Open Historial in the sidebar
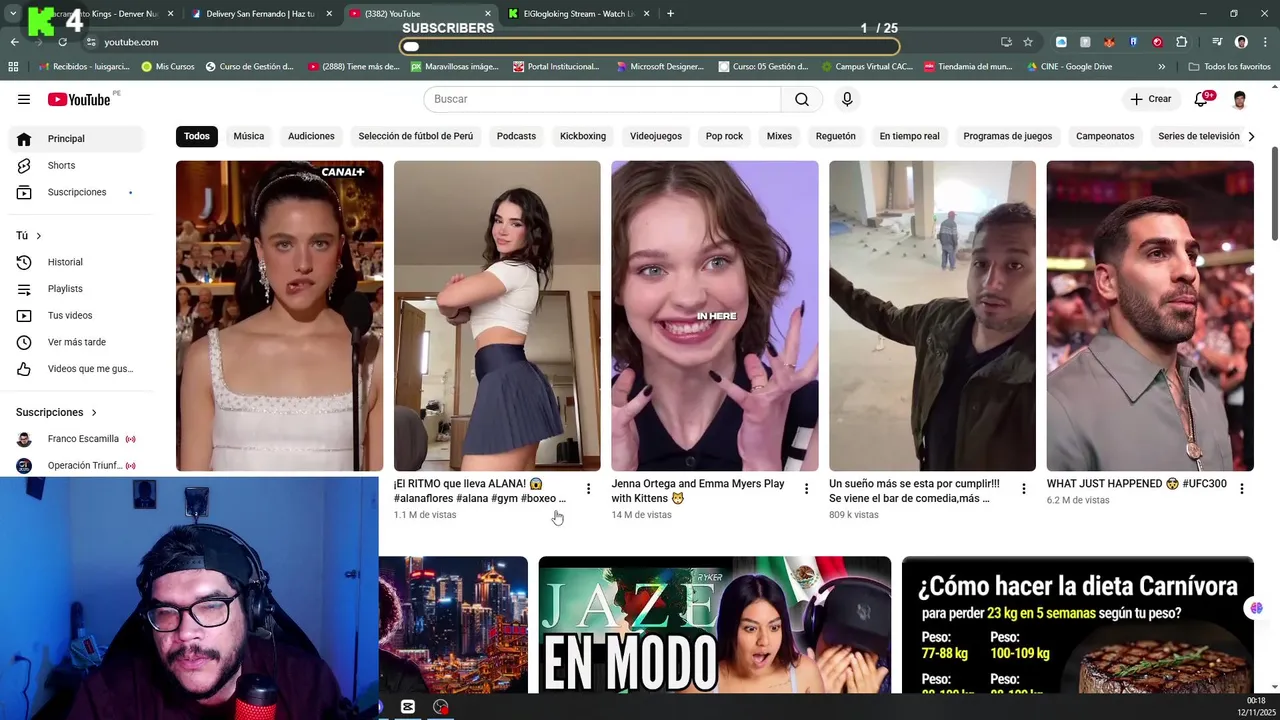Screen dimensions: 1280x720 click(76, 262)
